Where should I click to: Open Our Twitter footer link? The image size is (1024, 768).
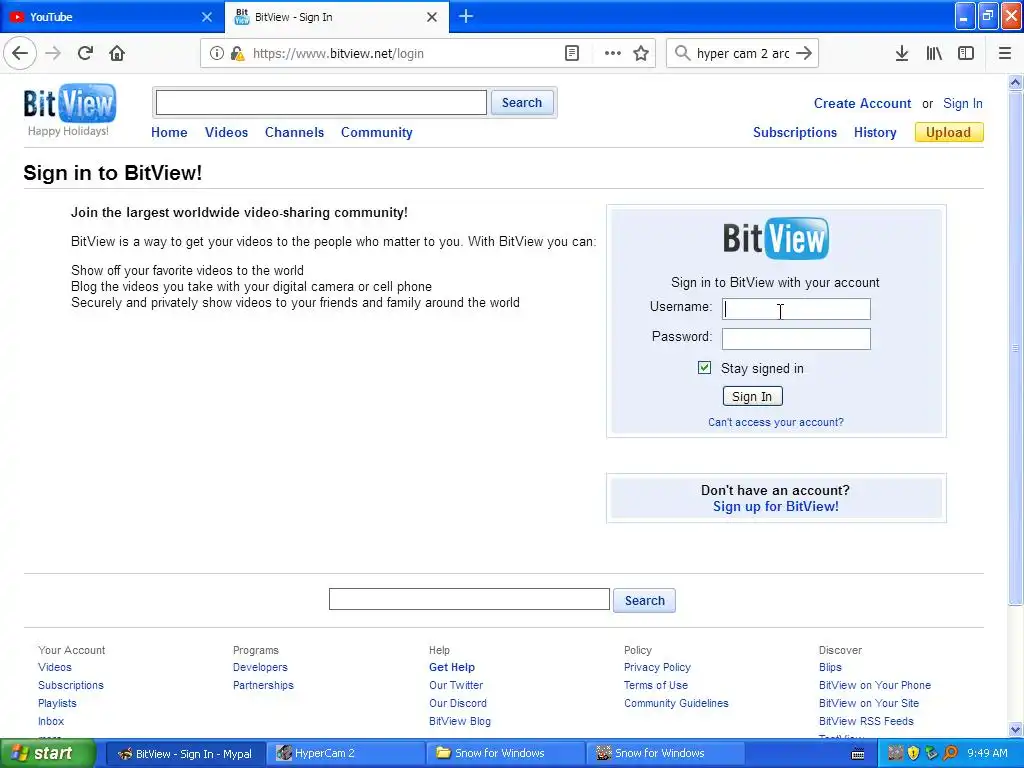[x=456, y=685]
